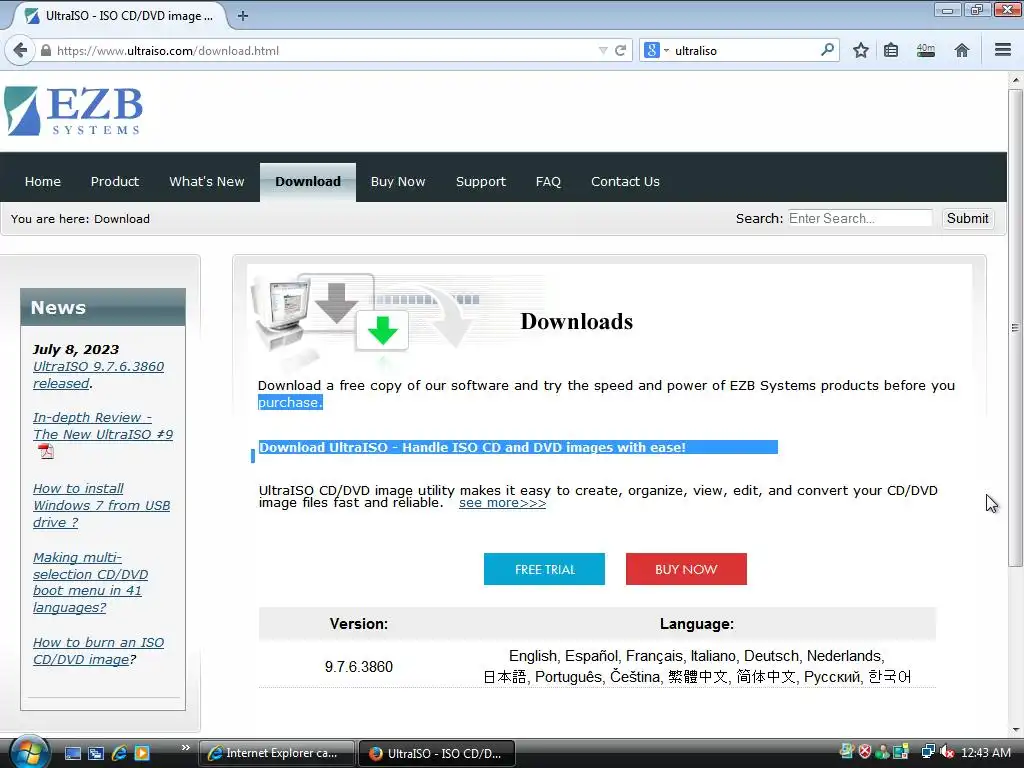1024x768 pixels.
Task: Click Switch between windows quick launch icon
Action: click(96, 753)
